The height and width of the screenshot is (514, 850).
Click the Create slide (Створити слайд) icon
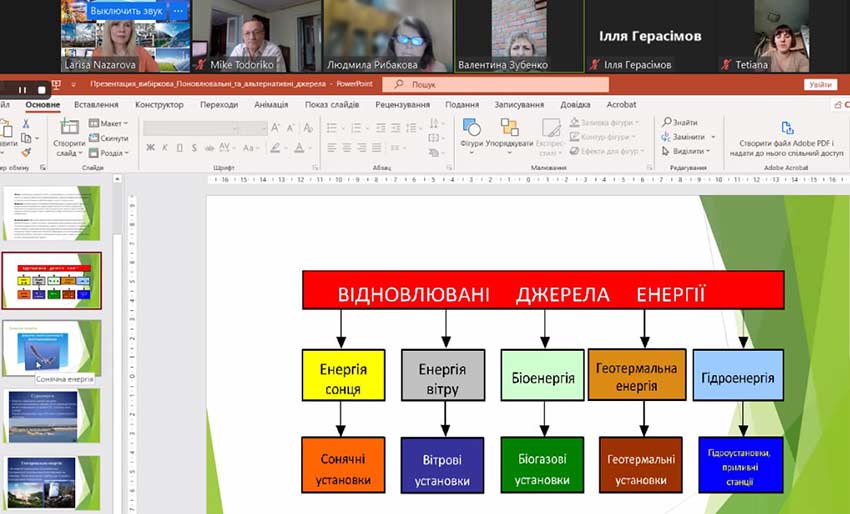point(69,128)
